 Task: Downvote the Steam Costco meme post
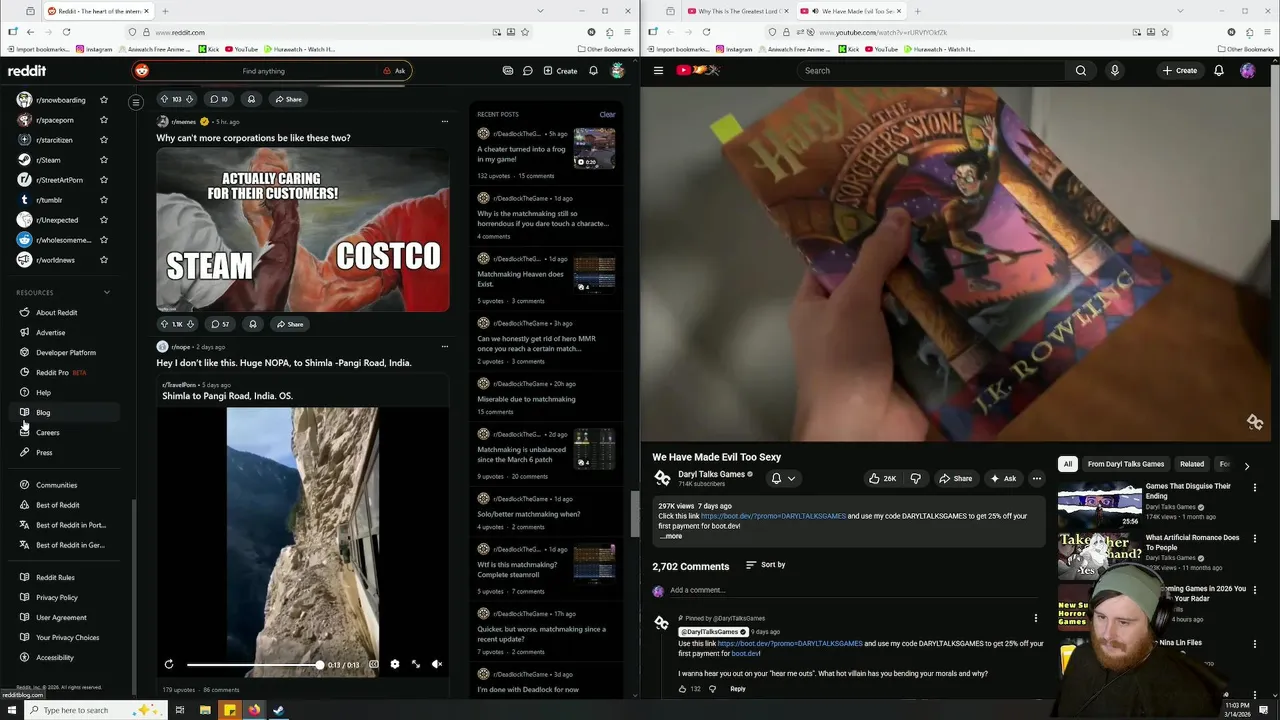tap(190, 324)
